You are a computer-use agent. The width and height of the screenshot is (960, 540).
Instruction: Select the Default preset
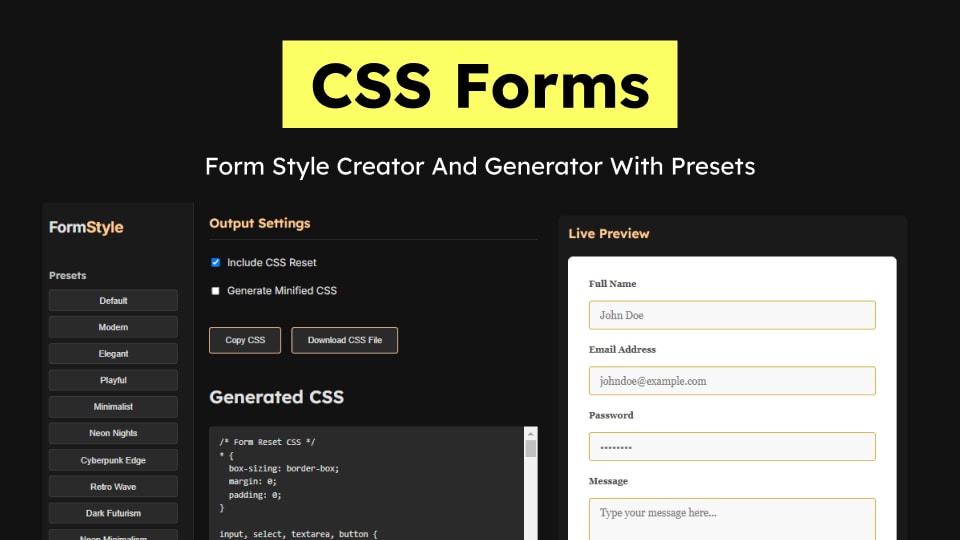coord(113,301)
